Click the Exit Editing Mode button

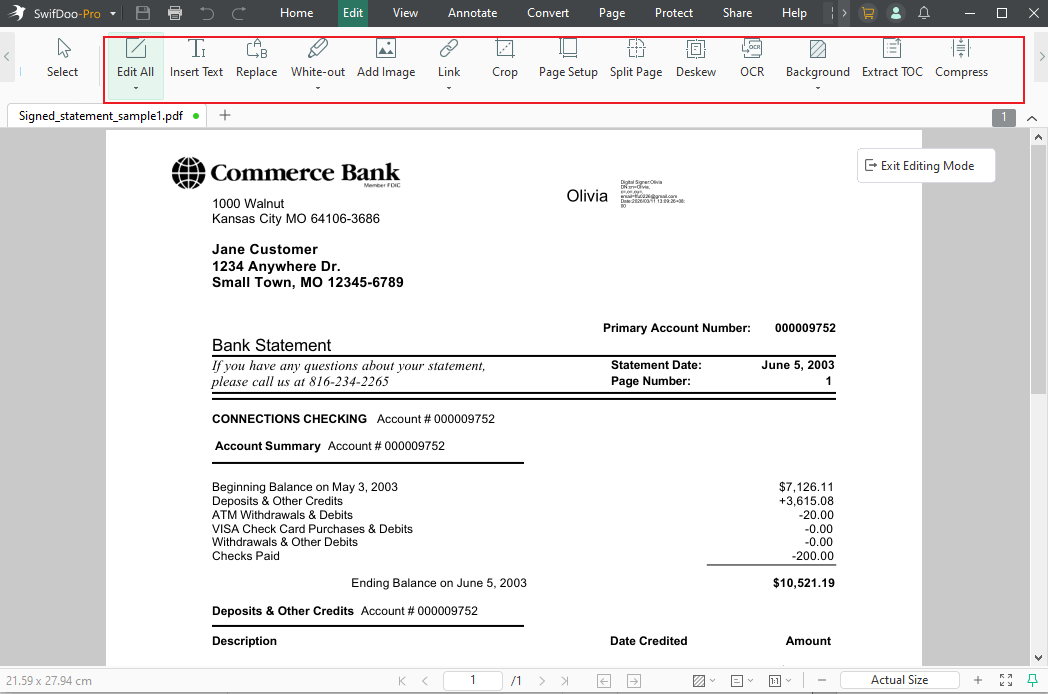point(926,166)
